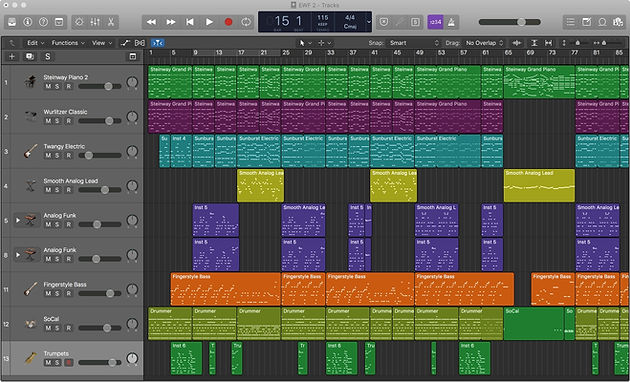Toggle Cycle mode
This screenshot has height=382, width=630.
coord(246,22)
